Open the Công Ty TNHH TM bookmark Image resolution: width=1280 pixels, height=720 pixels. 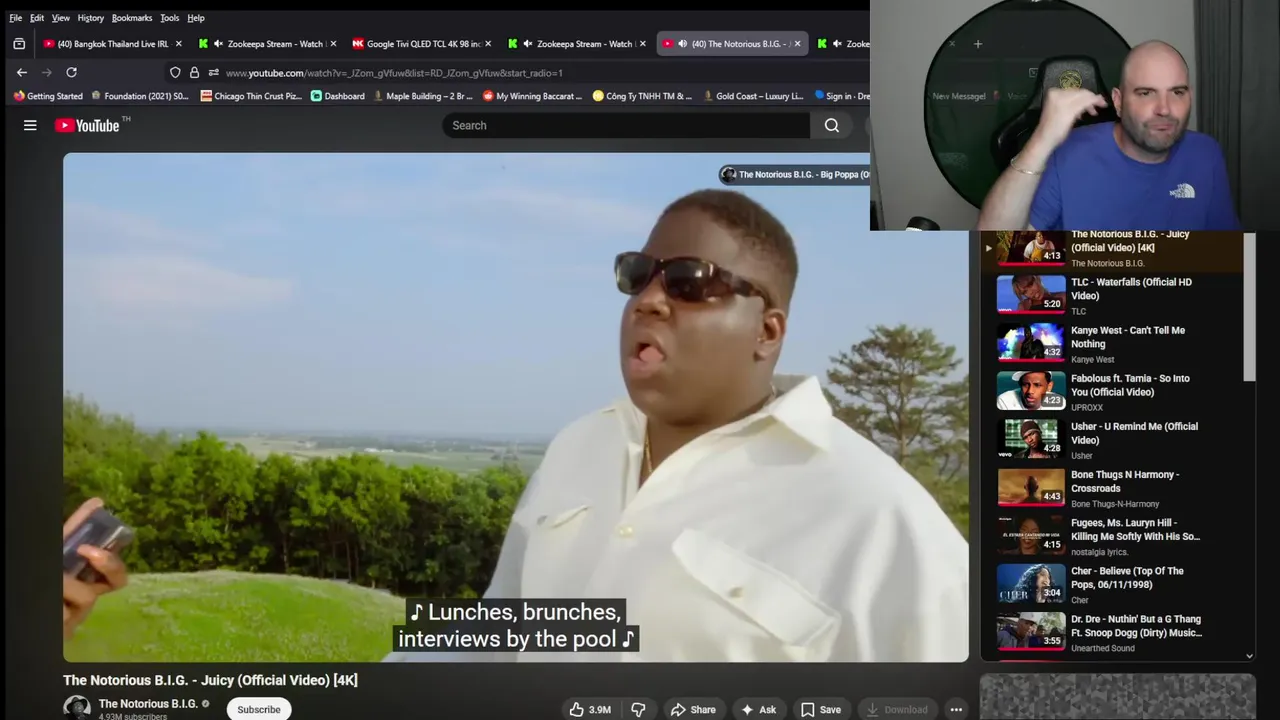[x=642, y=96]
